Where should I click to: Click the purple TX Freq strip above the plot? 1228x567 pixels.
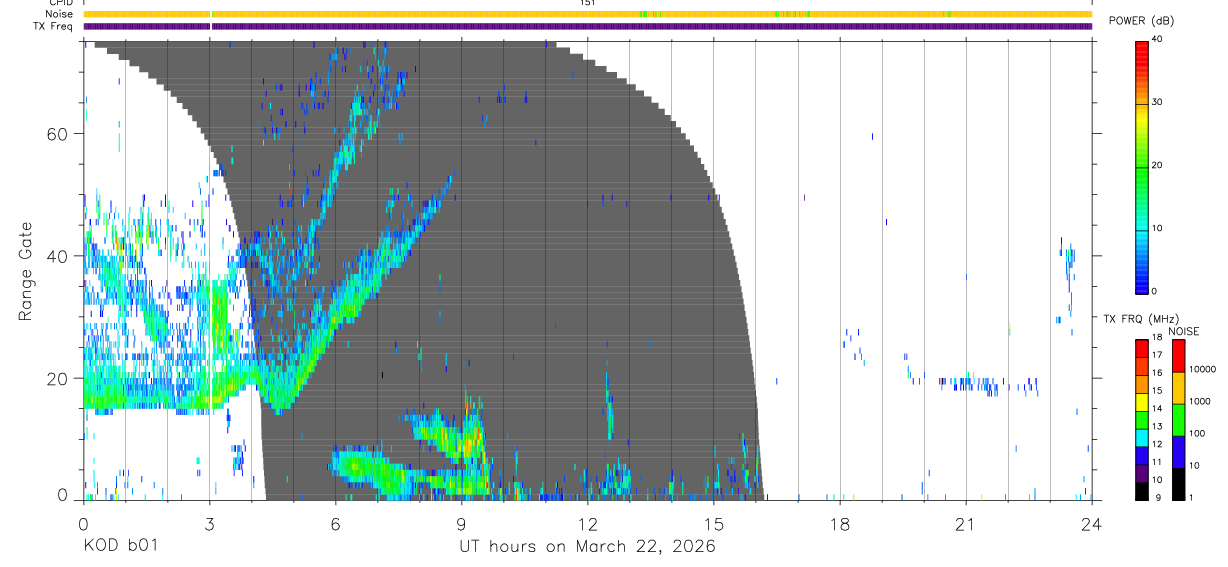587,26
